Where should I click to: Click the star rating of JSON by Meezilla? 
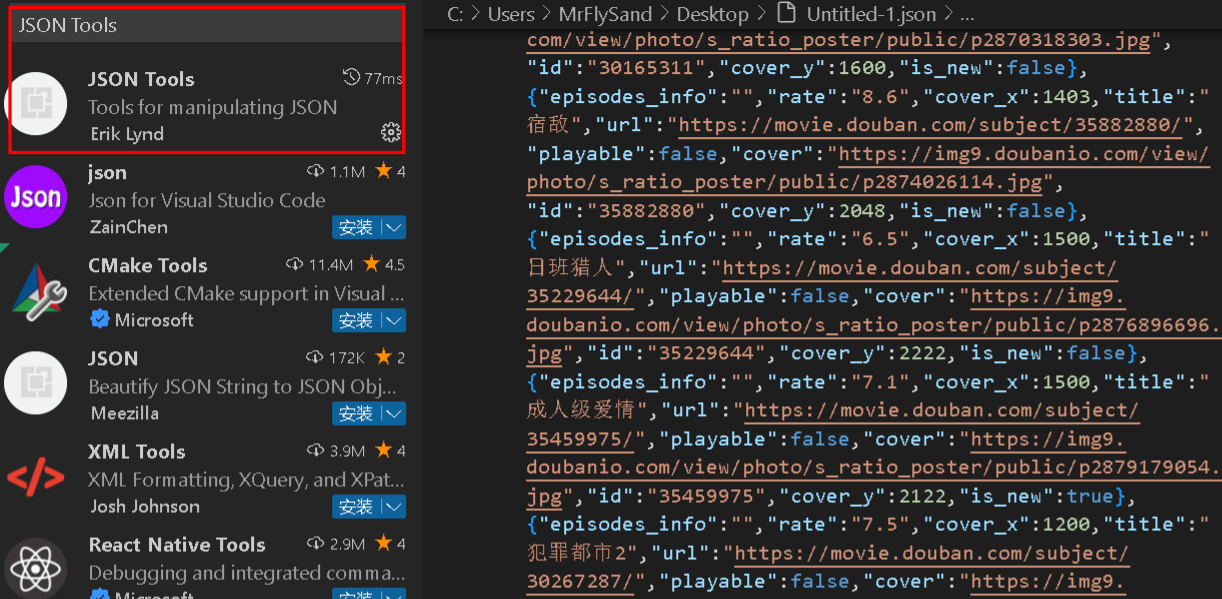[389, 357]
